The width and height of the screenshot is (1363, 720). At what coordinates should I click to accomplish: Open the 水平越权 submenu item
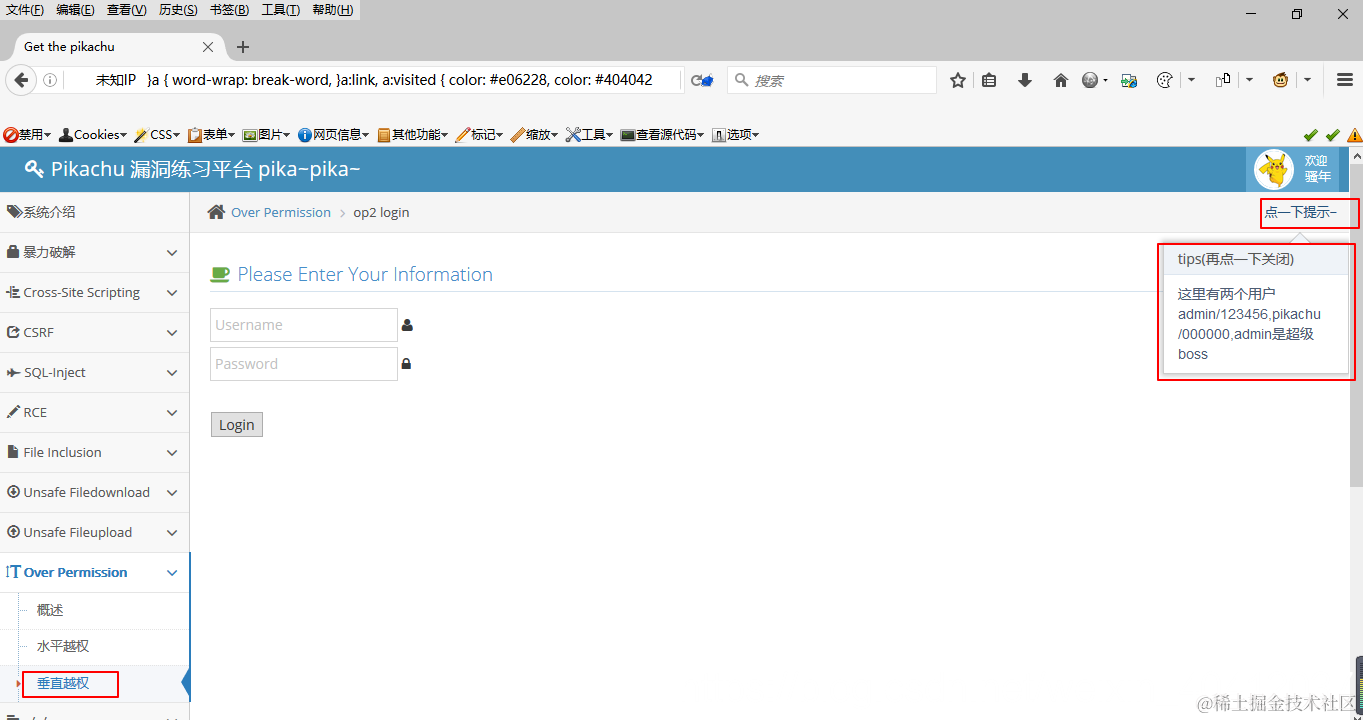[63, 646]
